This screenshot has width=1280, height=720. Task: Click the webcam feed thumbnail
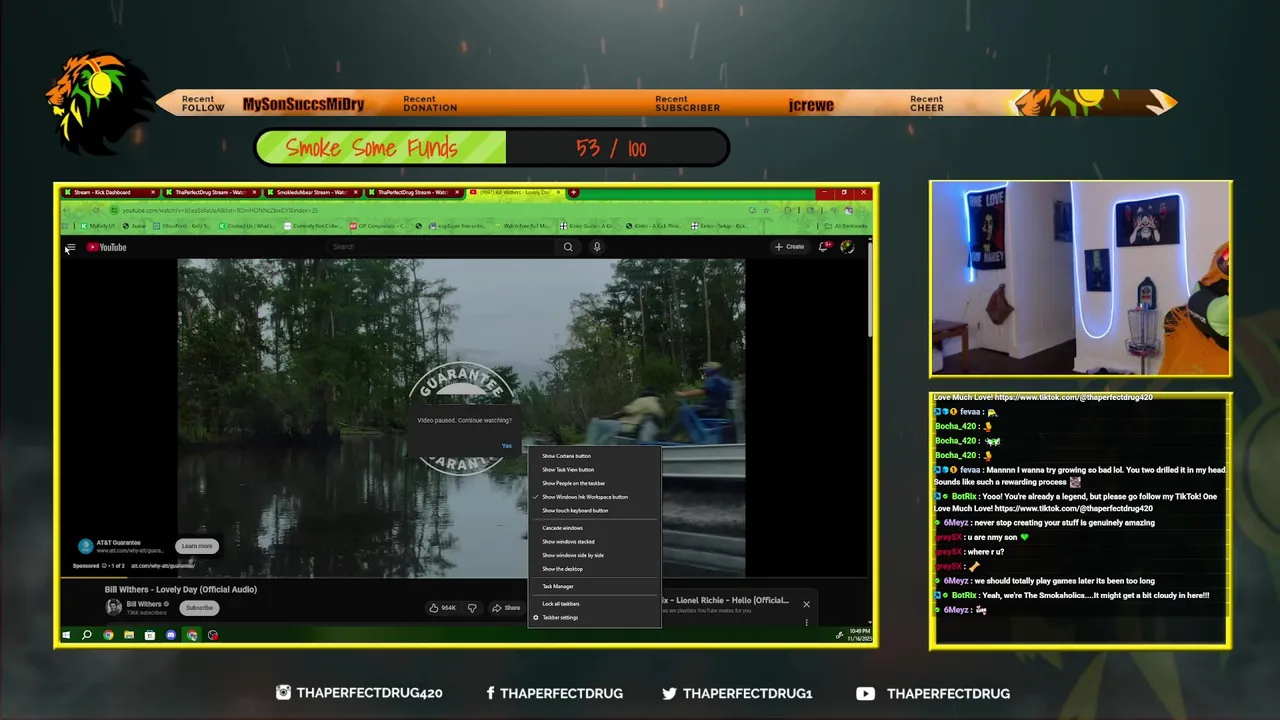pyautogui.click(x=1080, y=278)
